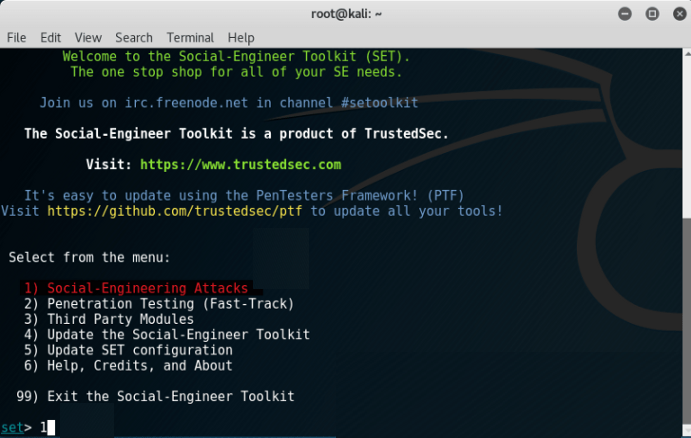The width and height of the screenshot is (691, 438).
Task: Click the 'Social-Engineering Attacks' menu line
Action: tap(136, 288)
